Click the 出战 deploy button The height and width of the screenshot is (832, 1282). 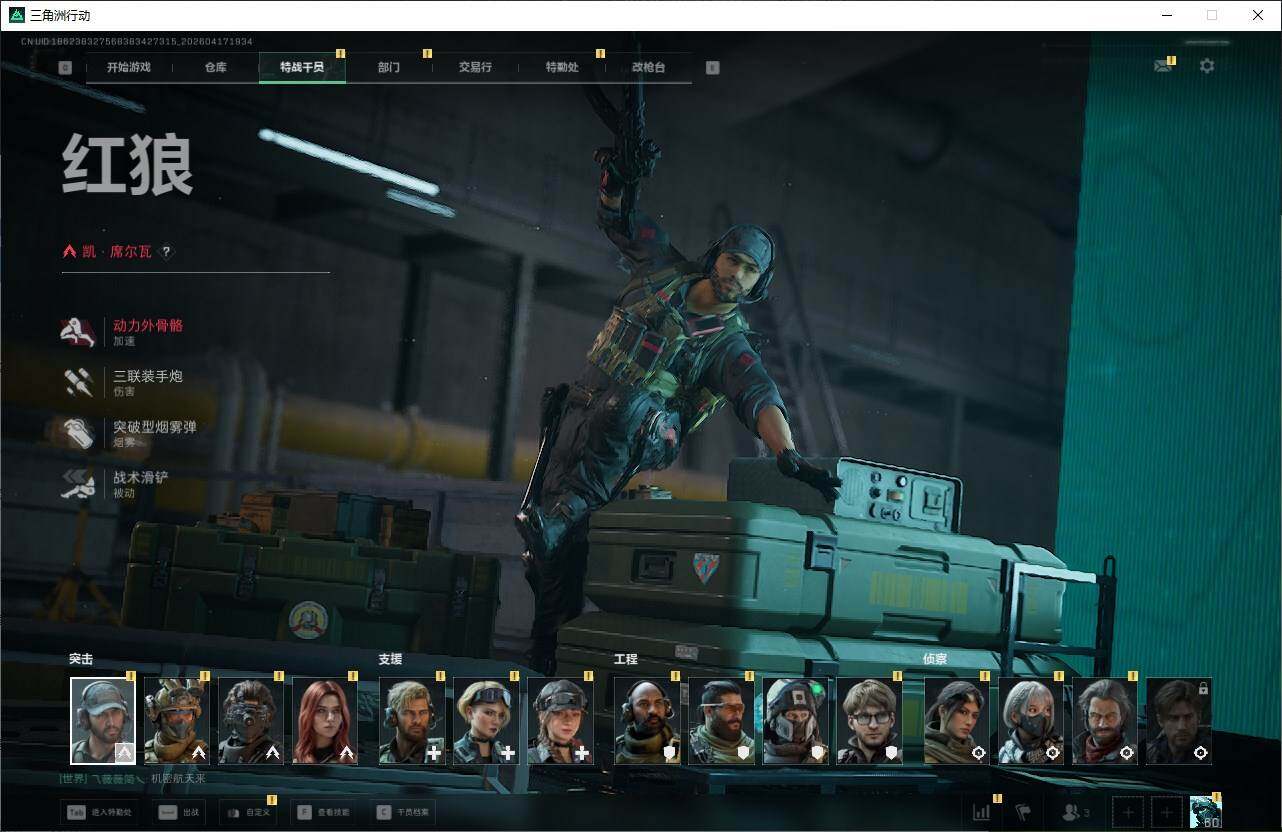click(x=179, y=812)
